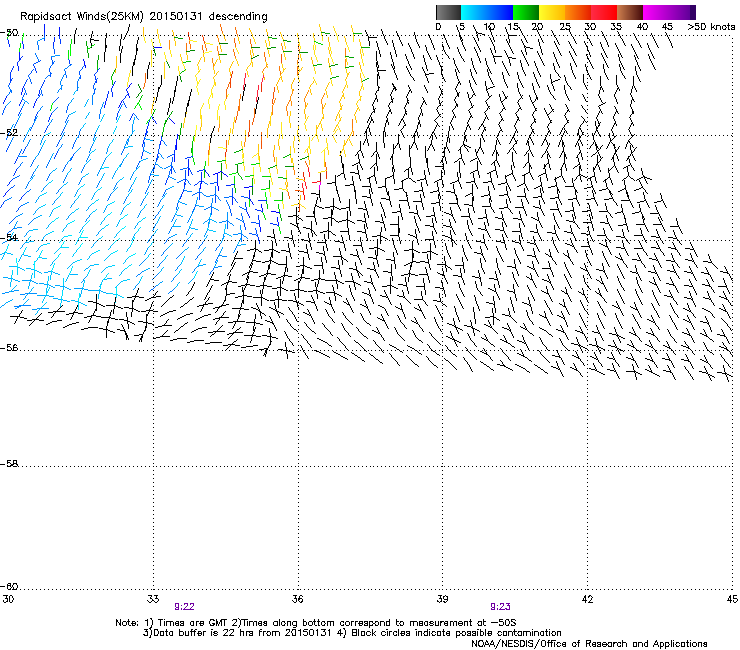740x650 pixels.
Task: Click the 'Data buffer is 22 hrs' note line
Action: tap(353, 633)
